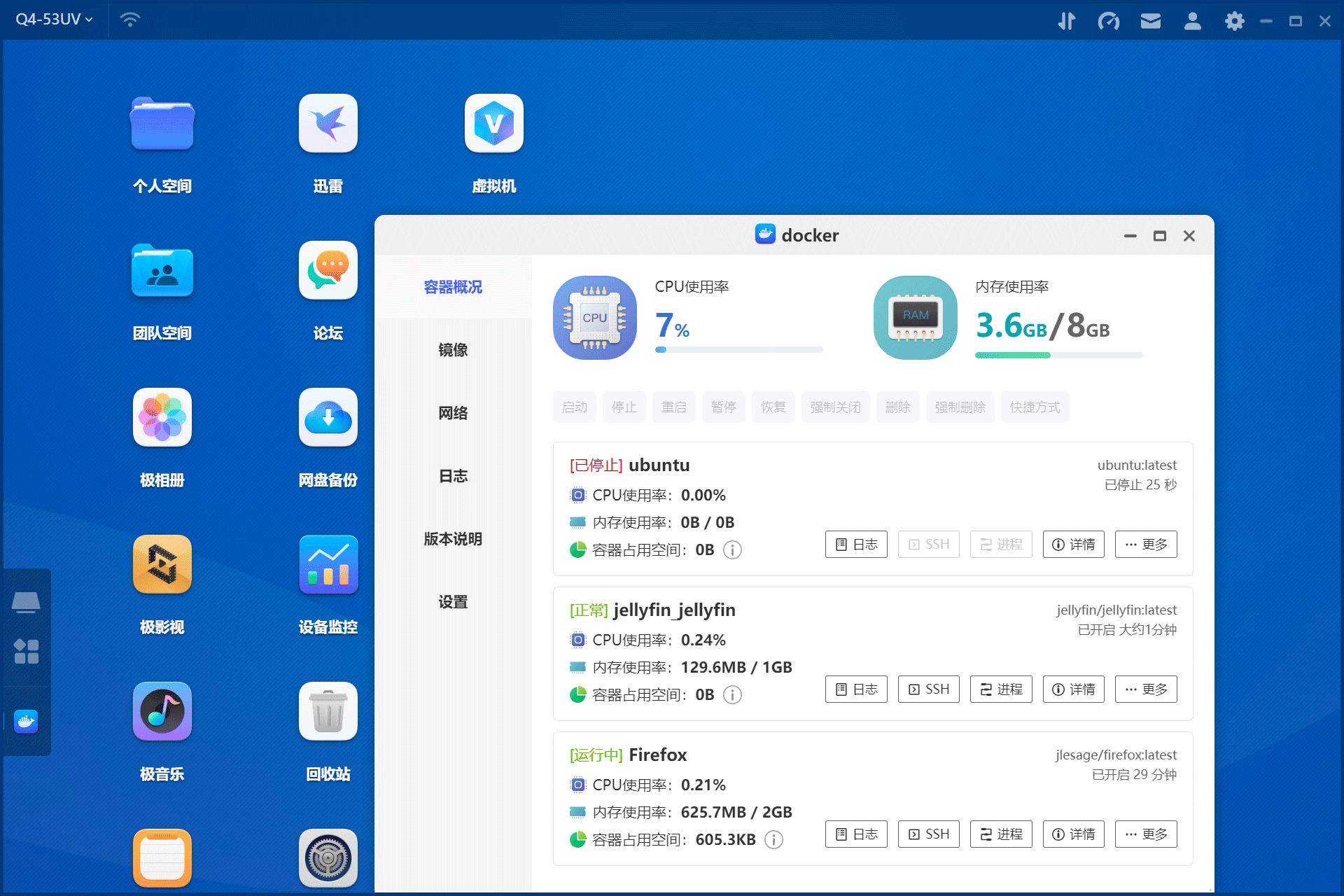Open the transfer arrows icon in top bar

coord(1066,21)
